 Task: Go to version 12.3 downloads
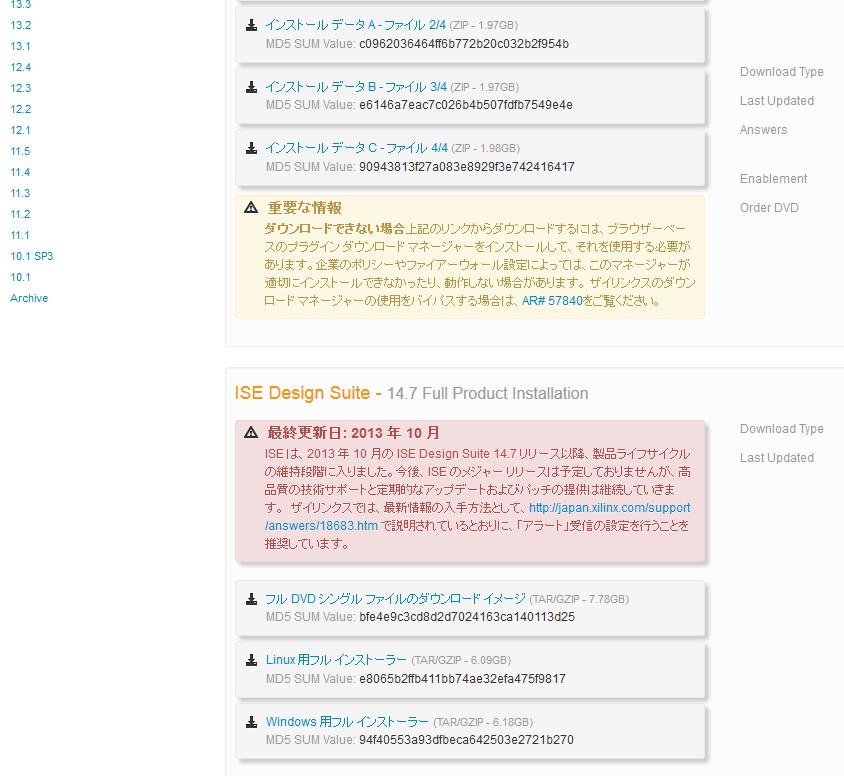pos(20,88)
